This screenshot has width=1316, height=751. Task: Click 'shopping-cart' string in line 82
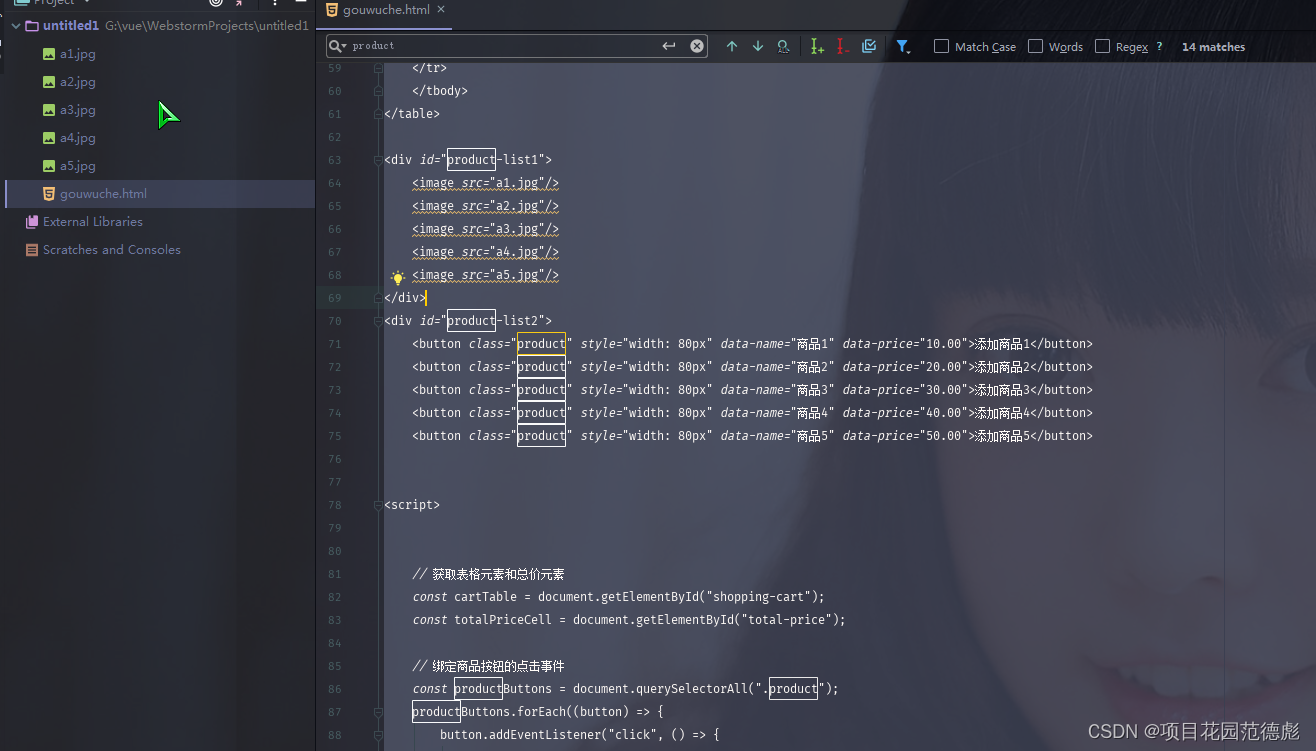tap(760, 597)
